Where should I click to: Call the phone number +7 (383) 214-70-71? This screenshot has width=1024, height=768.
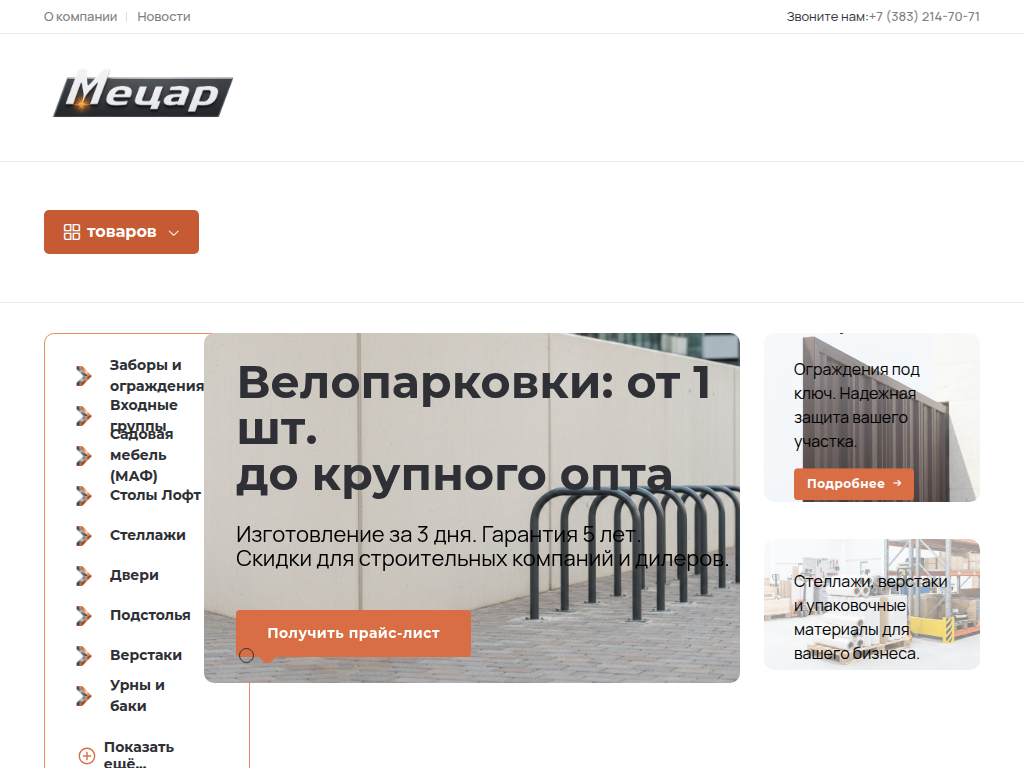pos(923,16)
